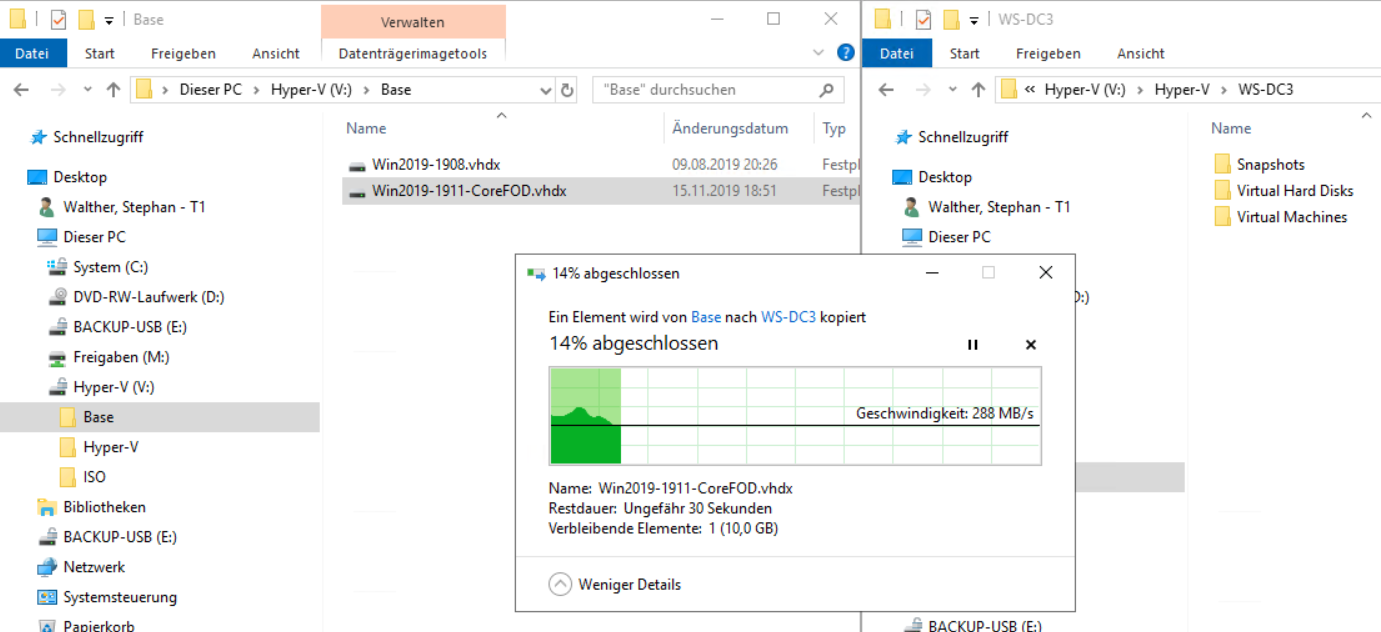Open recent locations dropdown in WS-DC3 window

pos(952,90)
